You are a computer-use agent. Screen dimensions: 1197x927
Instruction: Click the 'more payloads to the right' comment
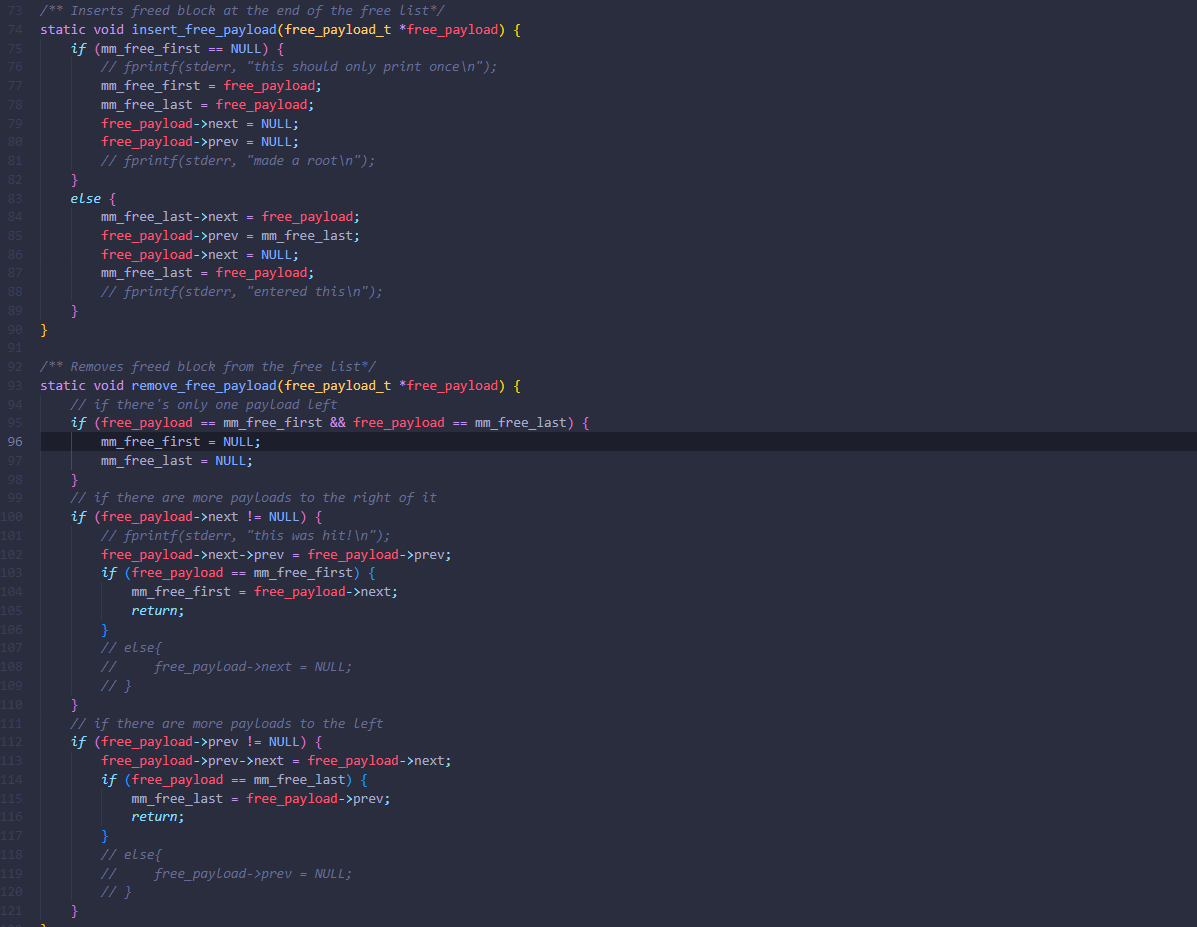pyautogui.click(x=253, y=498)
